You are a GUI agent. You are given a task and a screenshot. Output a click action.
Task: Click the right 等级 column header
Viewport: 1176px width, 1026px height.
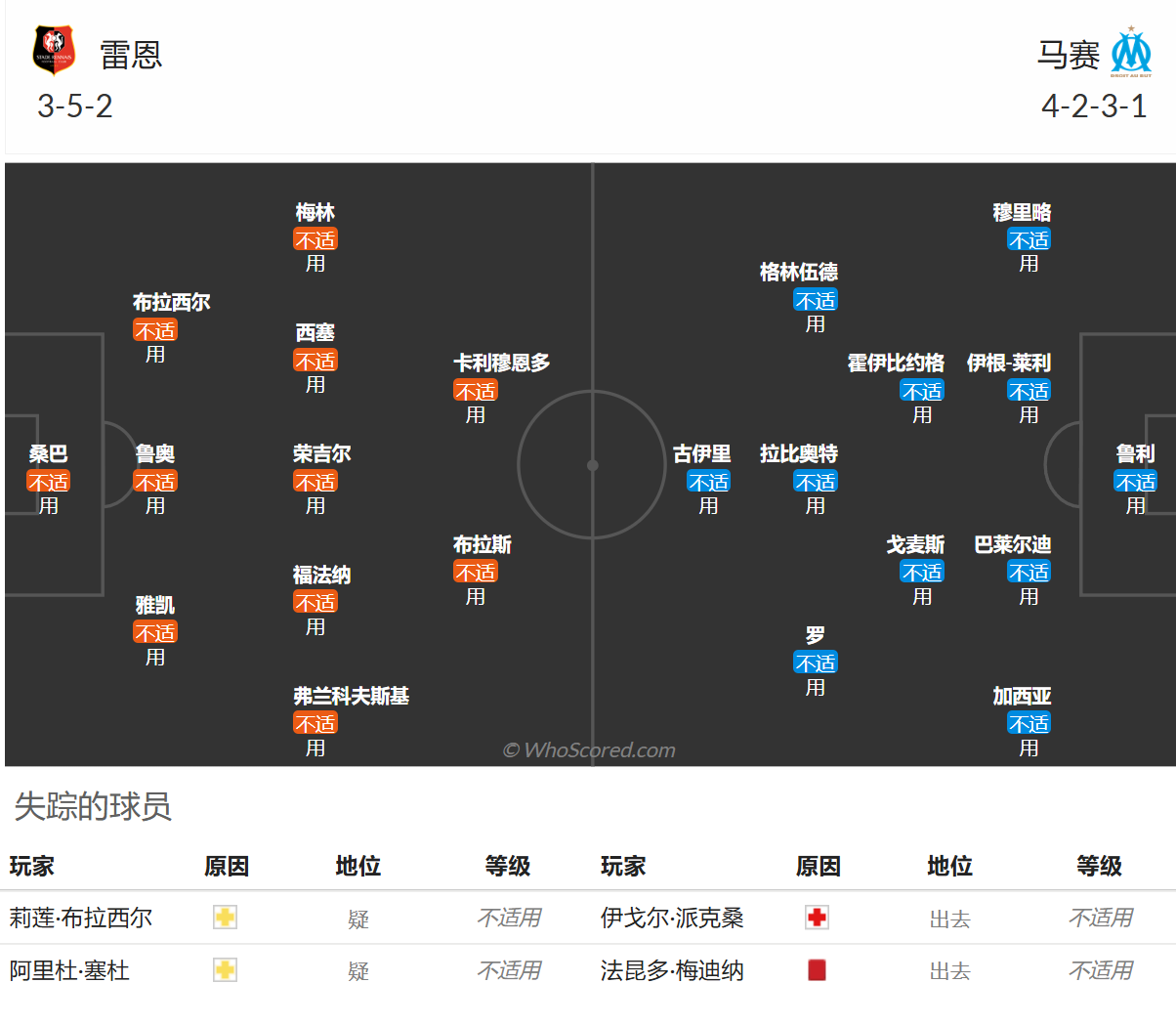[x=1099, y=867]
